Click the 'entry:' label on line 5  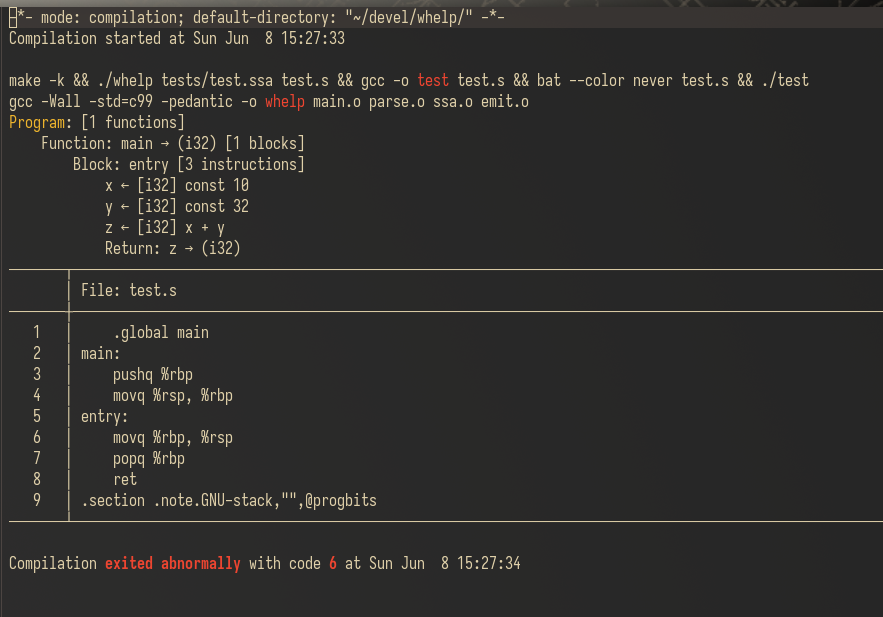tap(105, 417)
